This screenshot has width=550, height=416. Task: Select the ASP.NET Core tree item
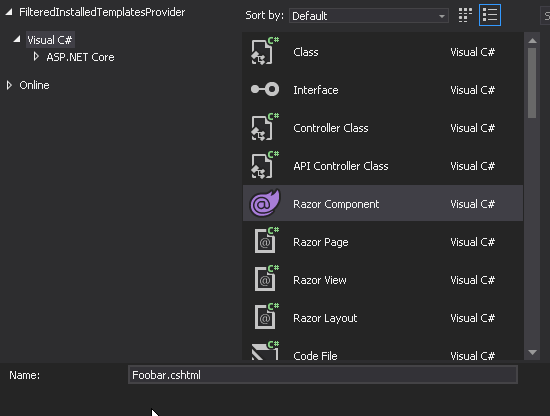(x=80, y=57)
